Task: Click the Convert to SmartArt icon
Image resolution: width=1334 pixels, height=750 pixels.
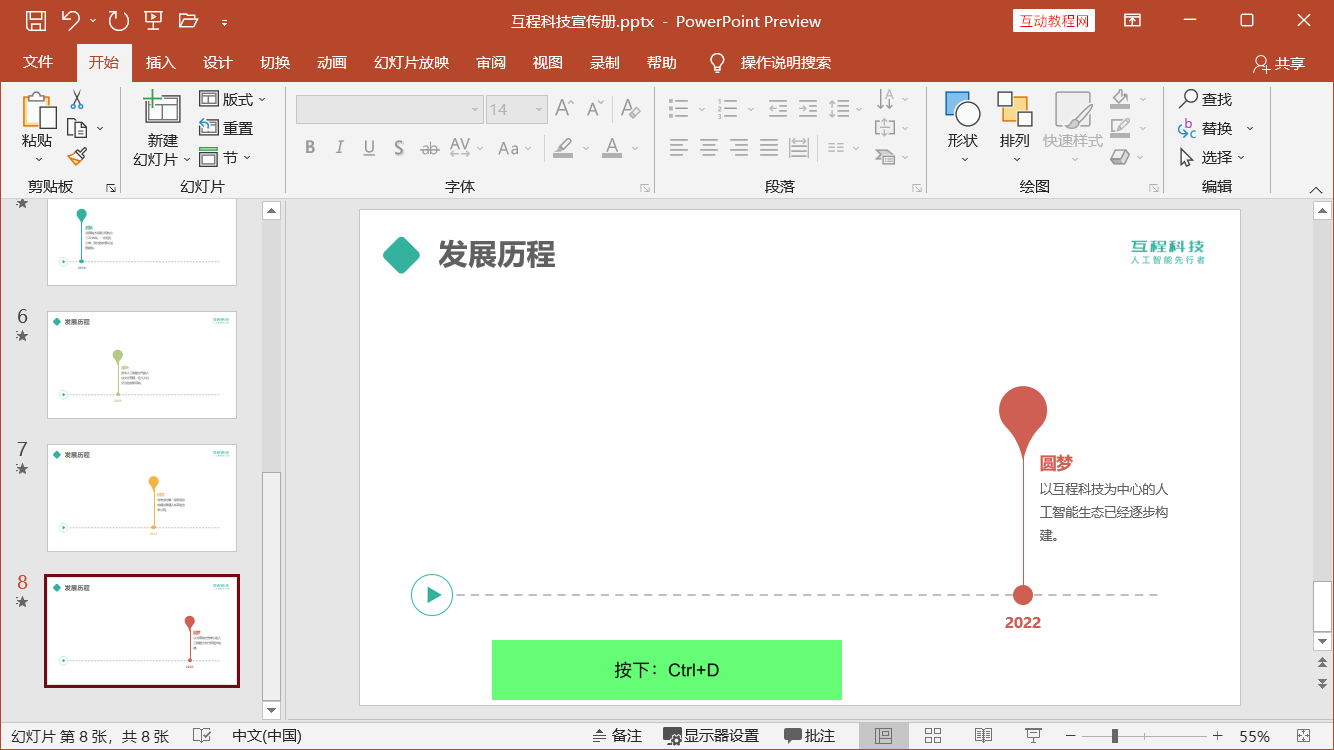Action: click(x=885, y=157)
